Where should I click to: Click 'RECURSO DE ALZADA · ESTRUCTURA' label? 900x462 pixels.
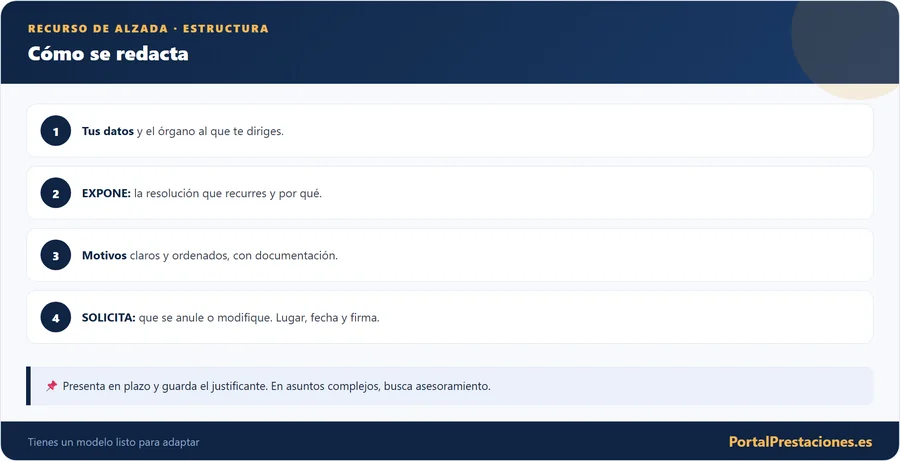point(148,29)
